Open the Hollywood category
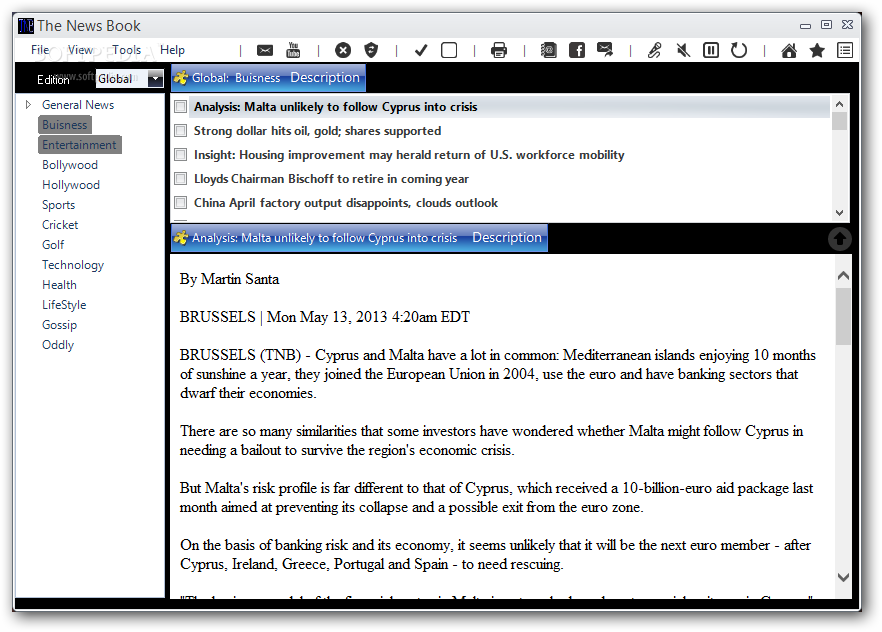882x632 pixels. pos(71,185)
